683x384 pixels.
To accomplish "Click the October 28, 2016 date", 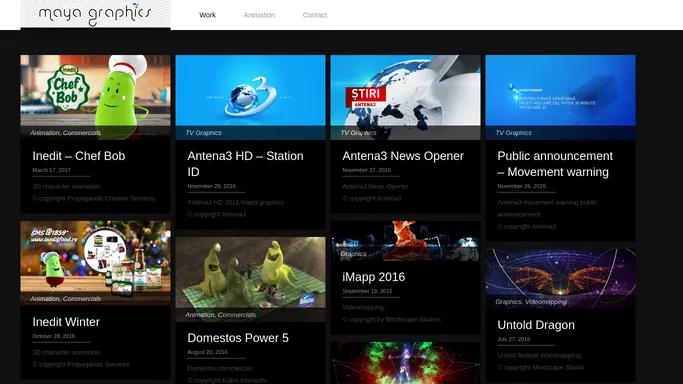I will pyautogui.click(x=54, y=336).
